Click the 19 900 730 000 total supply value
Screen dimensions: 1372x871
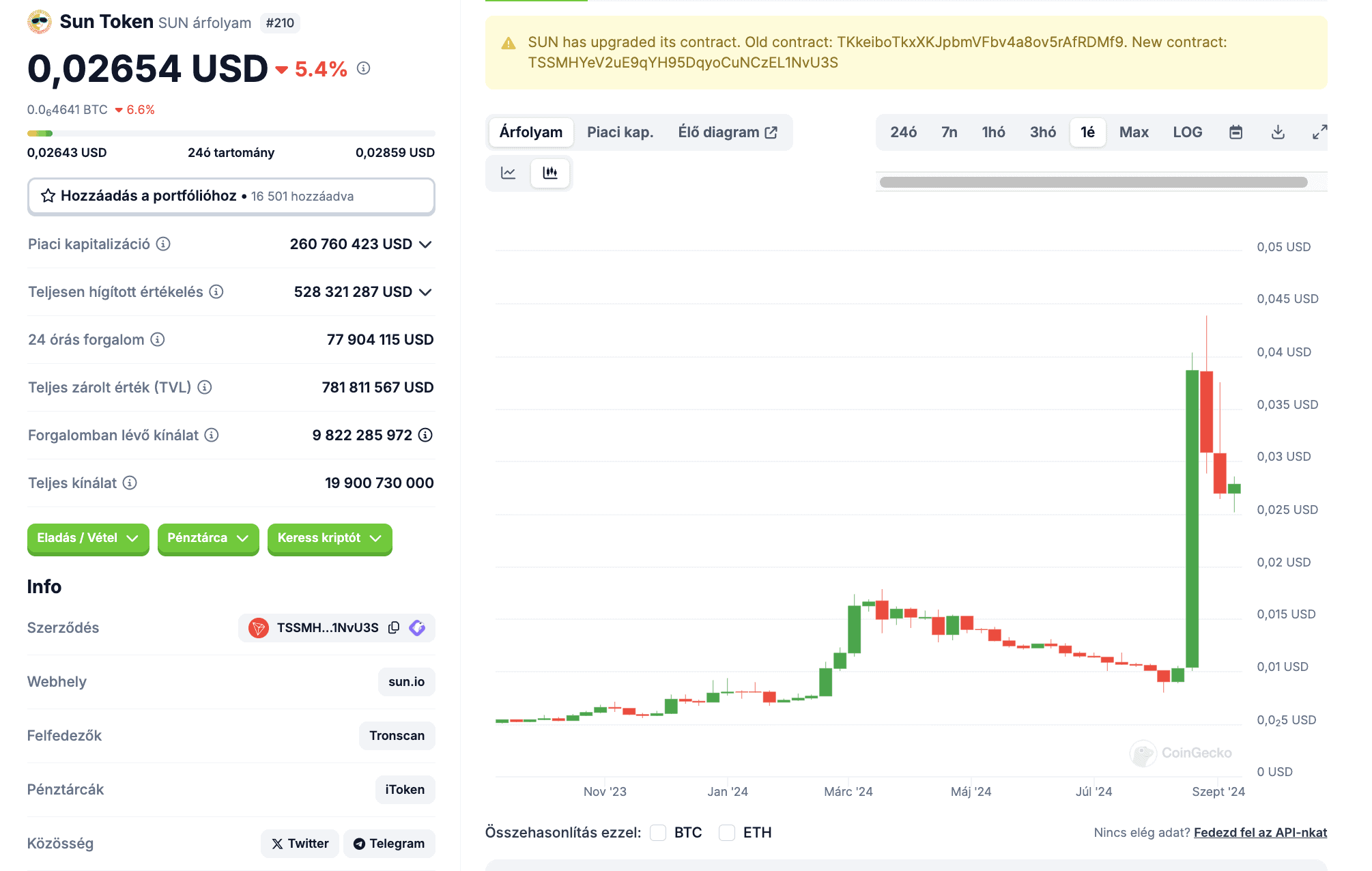click(380, 483)
